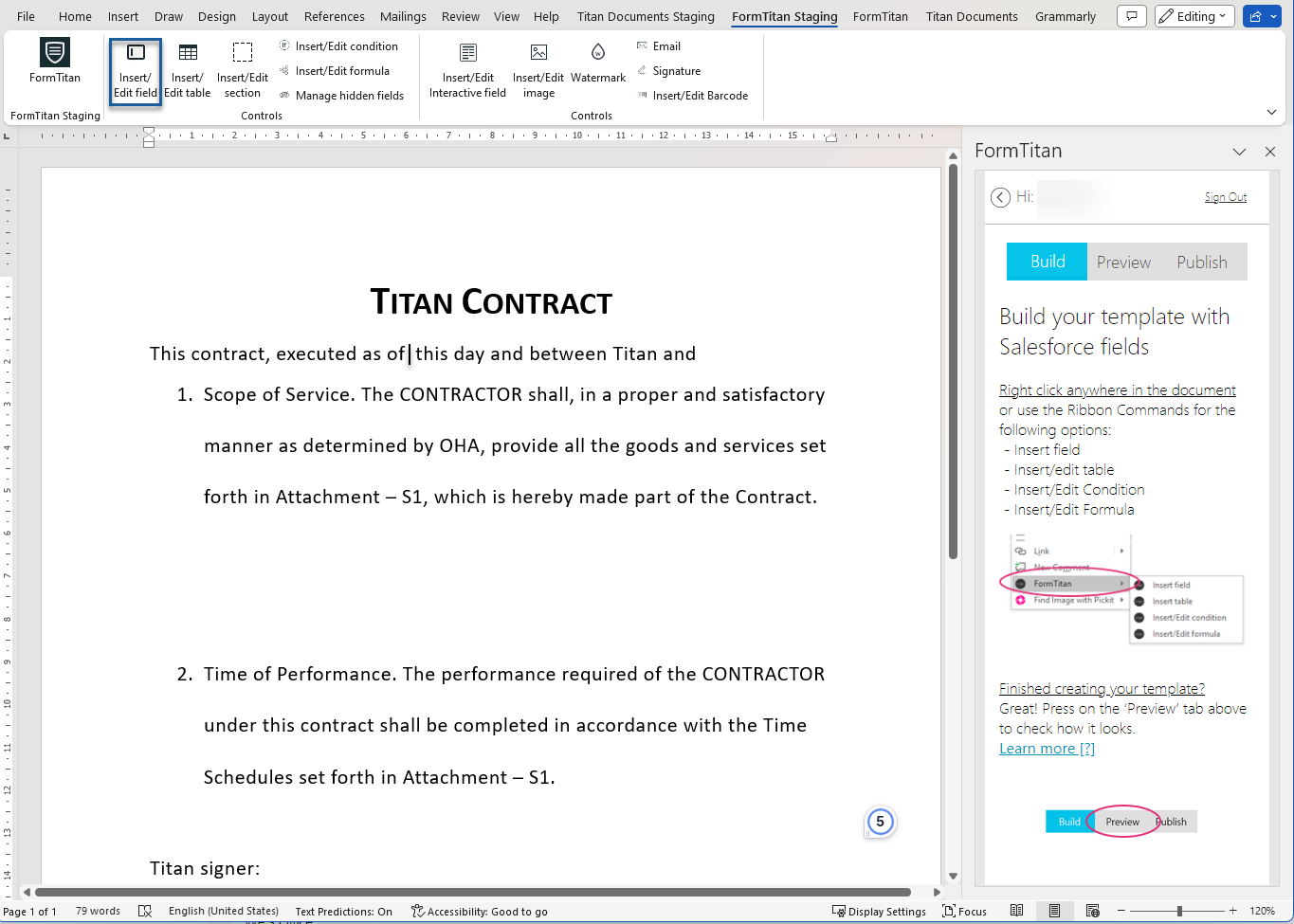Click Insert/Edit Barcode command

[692, 95]
